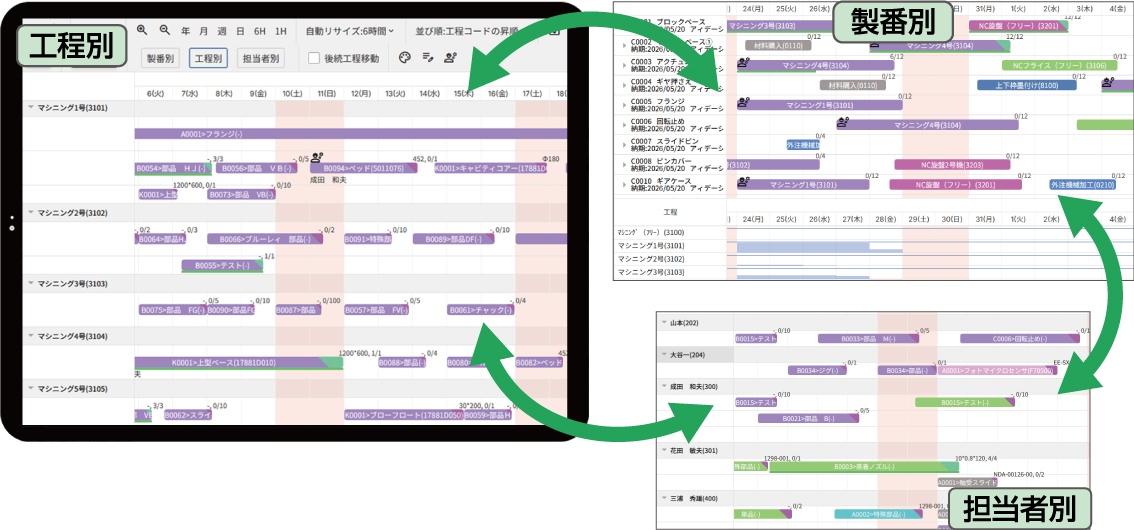Select the B0066>ブルーレィ 部品(-) task bar

point(265,239)
